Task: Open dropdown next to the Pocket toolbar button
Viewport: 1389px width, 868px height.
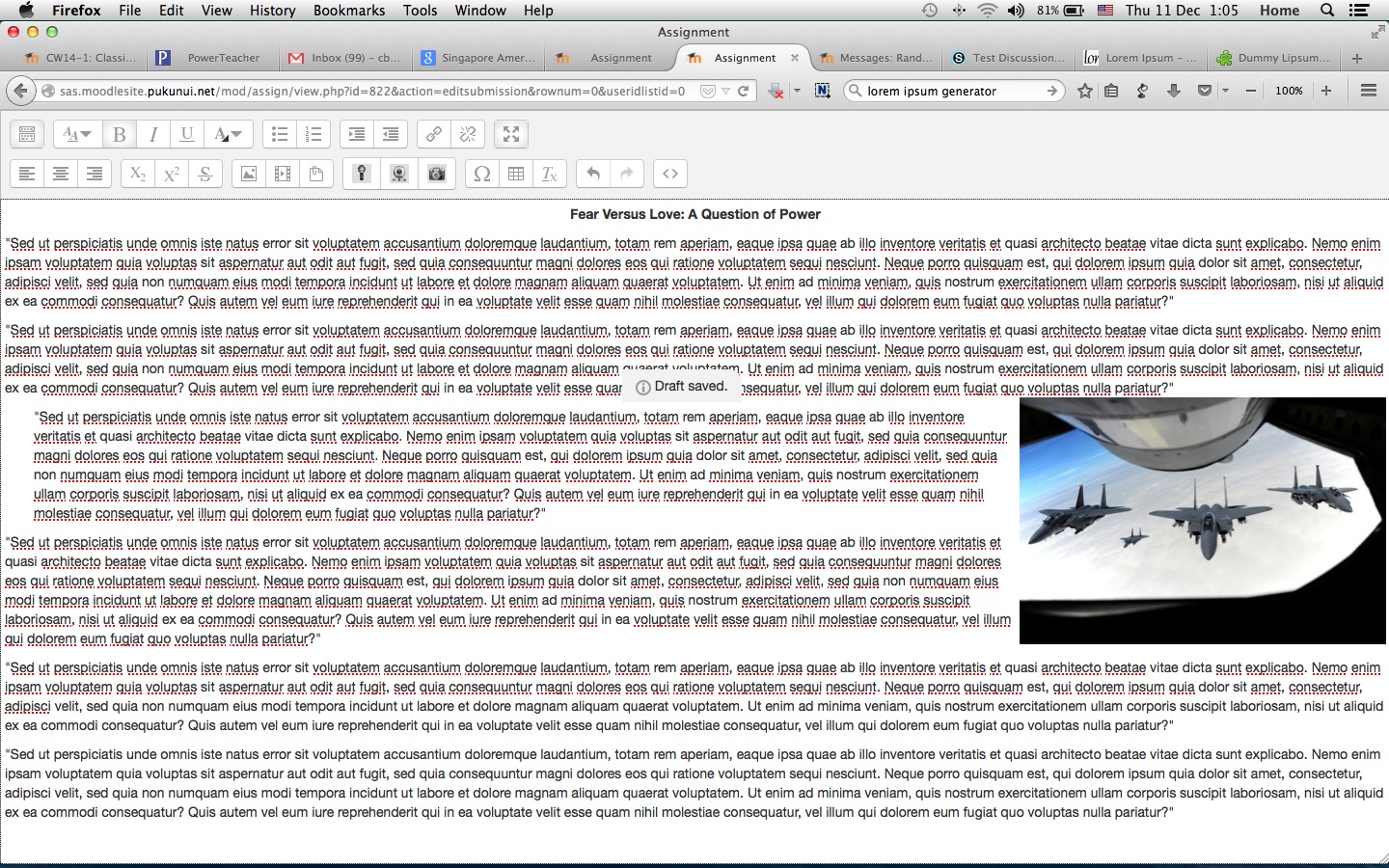Action: (x=1225, y=91)
